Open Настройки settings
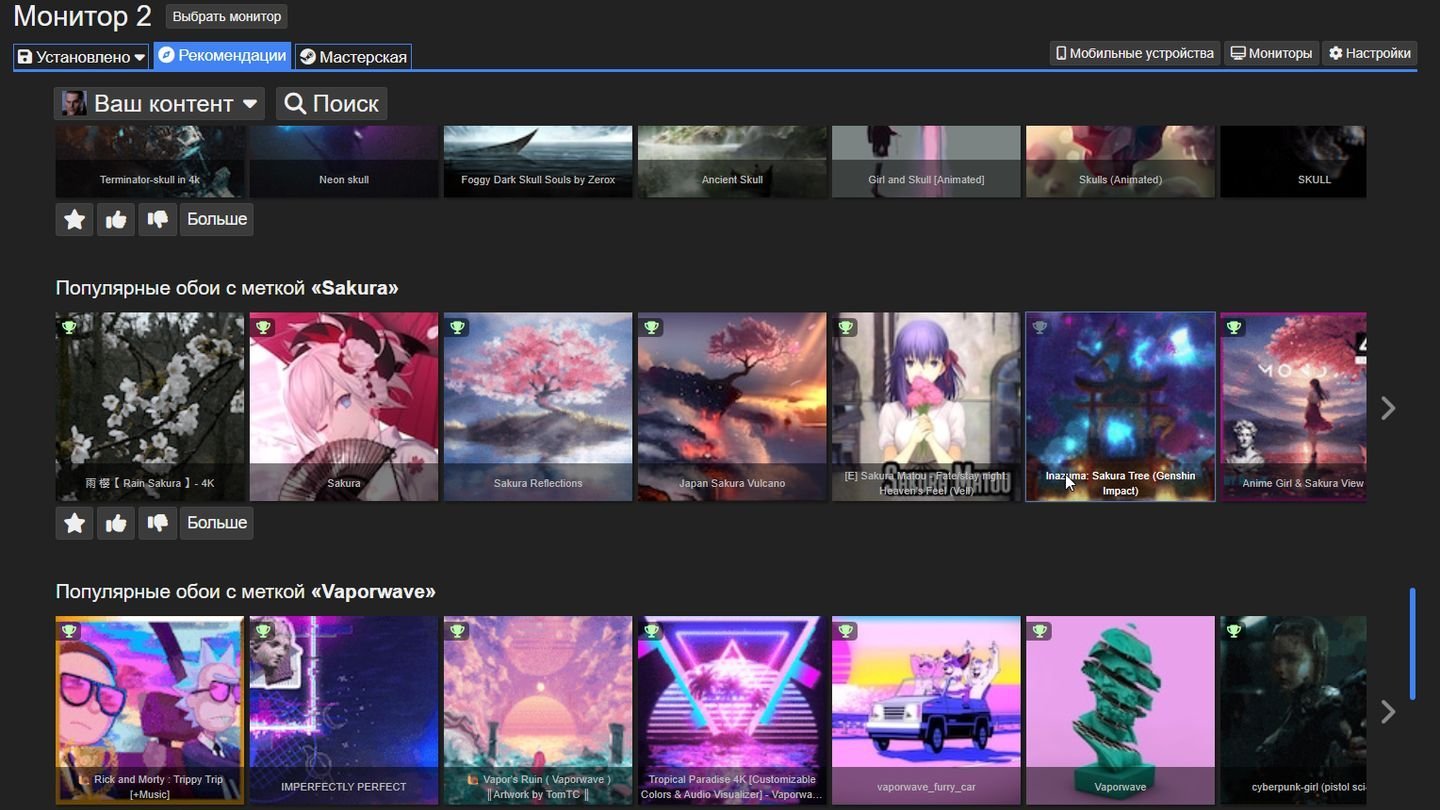Image resolution: width=1440 pixels, height=810 pixels. [x=1369, y=53]
